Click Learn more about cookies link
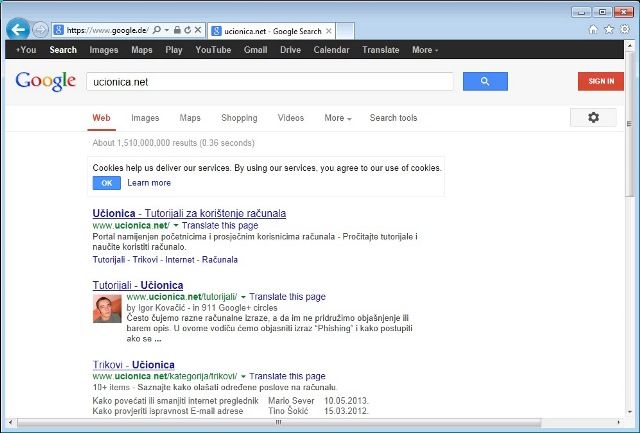Viewport: 640px width, 433px height. (149, 183)
